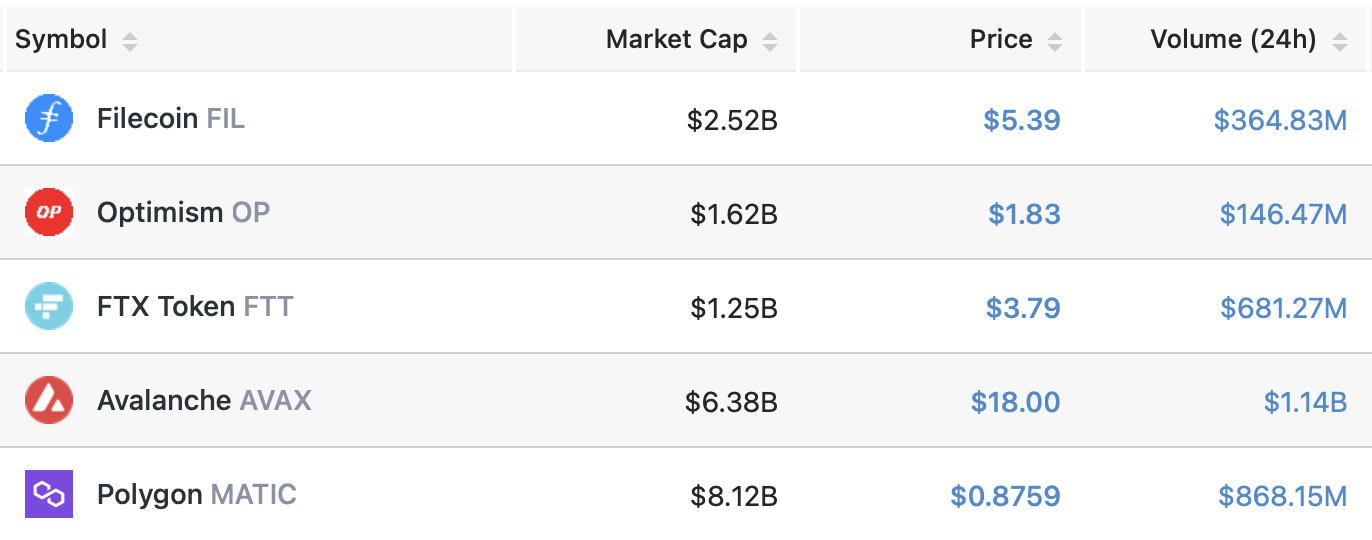Open the FTX Token FTT link
This screenshot has height=540, width=1372.
(195, 307)
